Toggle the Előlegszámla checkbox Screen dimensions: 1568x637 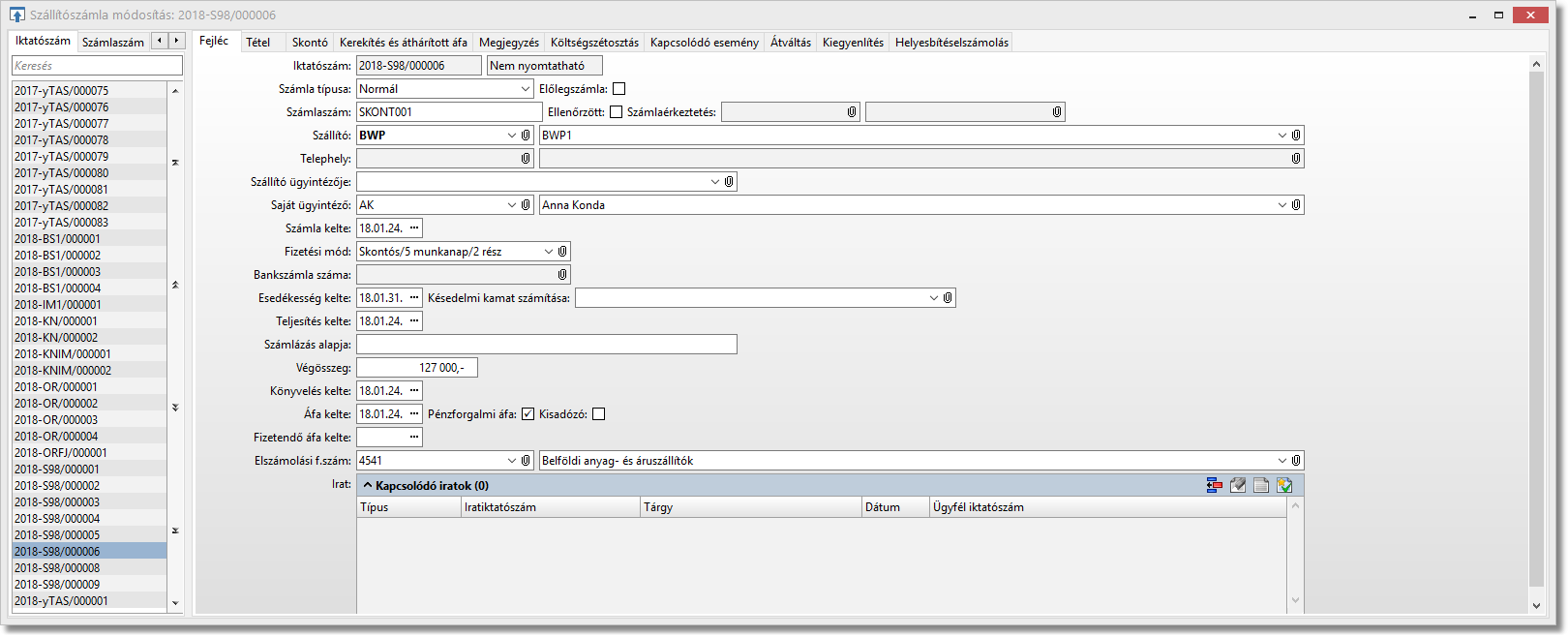[619, 89]
